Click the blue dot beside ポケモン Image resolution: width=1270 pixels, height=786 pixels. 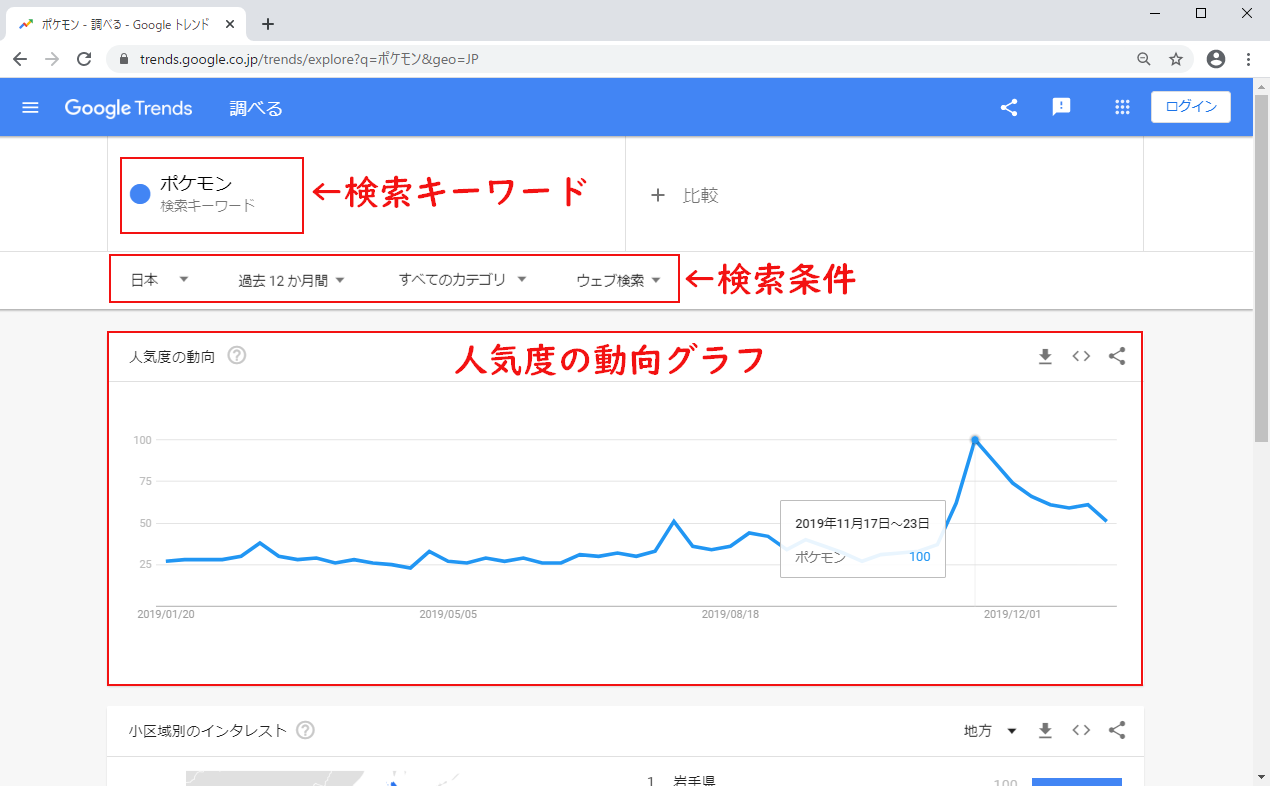click(141, 194)
